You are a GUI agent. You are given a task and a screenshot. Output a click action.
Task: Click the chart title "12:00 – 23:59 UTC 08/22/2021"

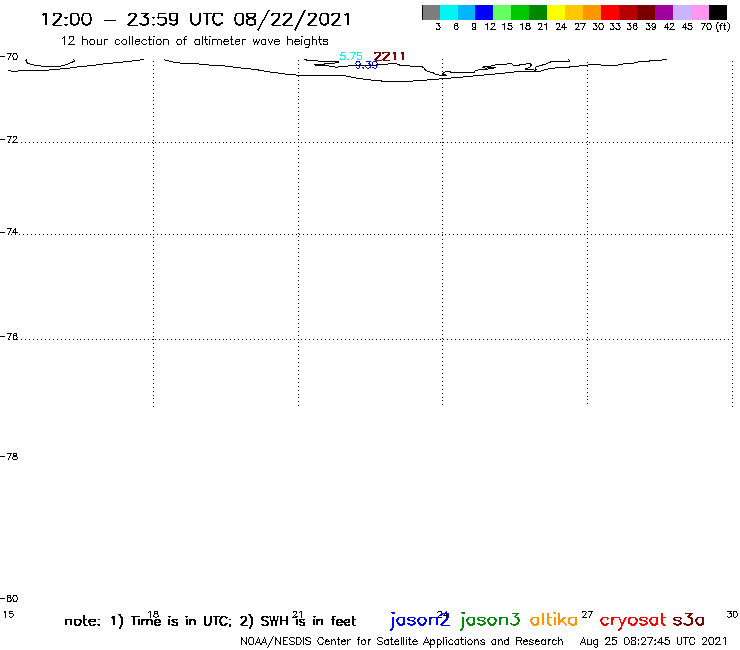click(196, 19)
